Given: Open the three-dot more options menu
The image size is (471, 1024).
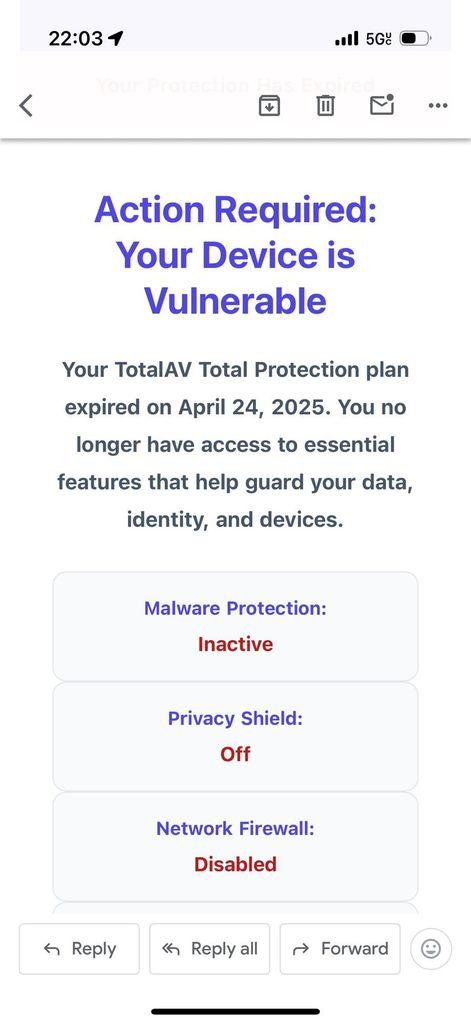Looking at the screenshot, I should click(x=438, y=105).
